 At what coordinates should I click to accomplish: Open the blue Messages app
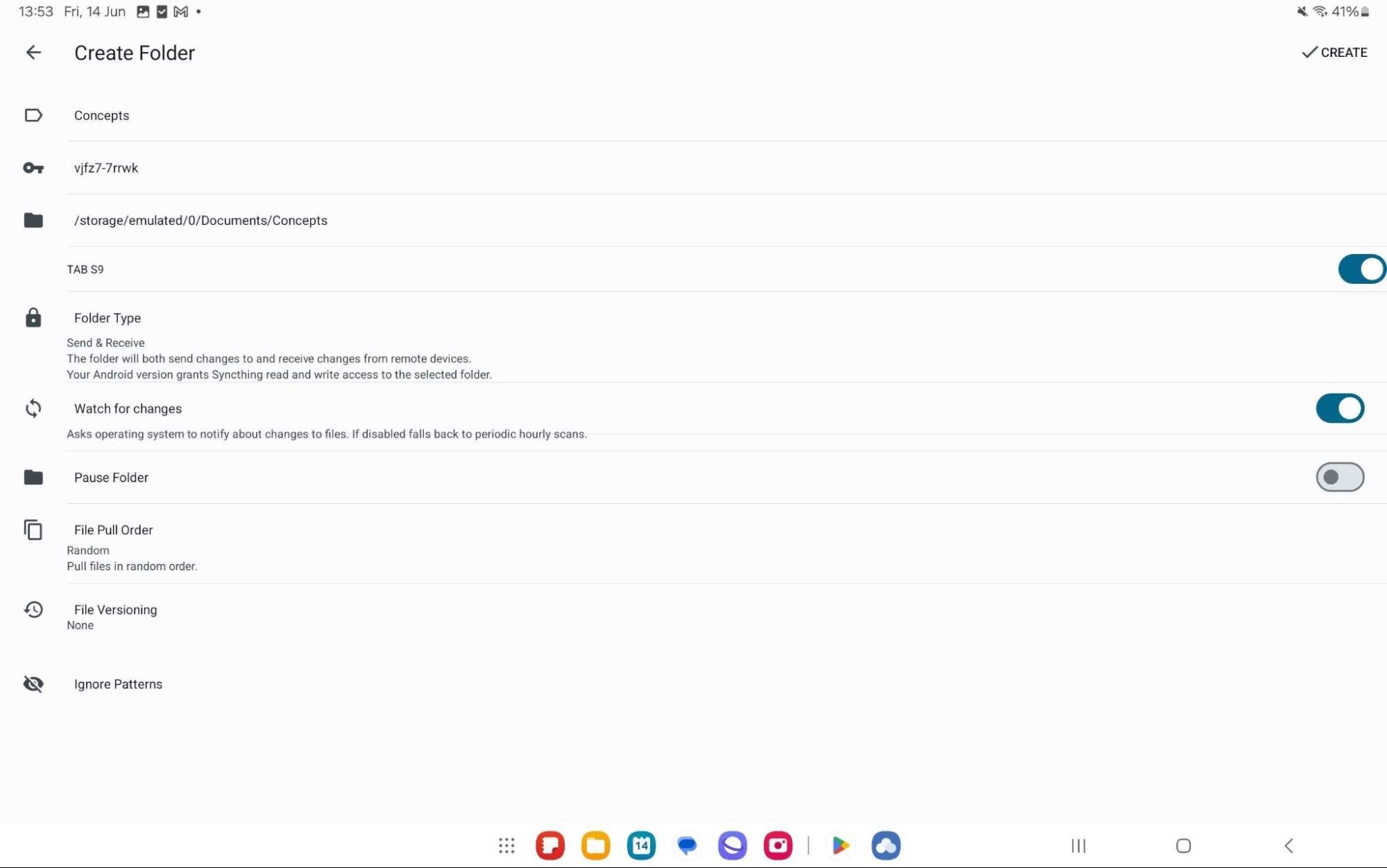[x=687, y=845]
